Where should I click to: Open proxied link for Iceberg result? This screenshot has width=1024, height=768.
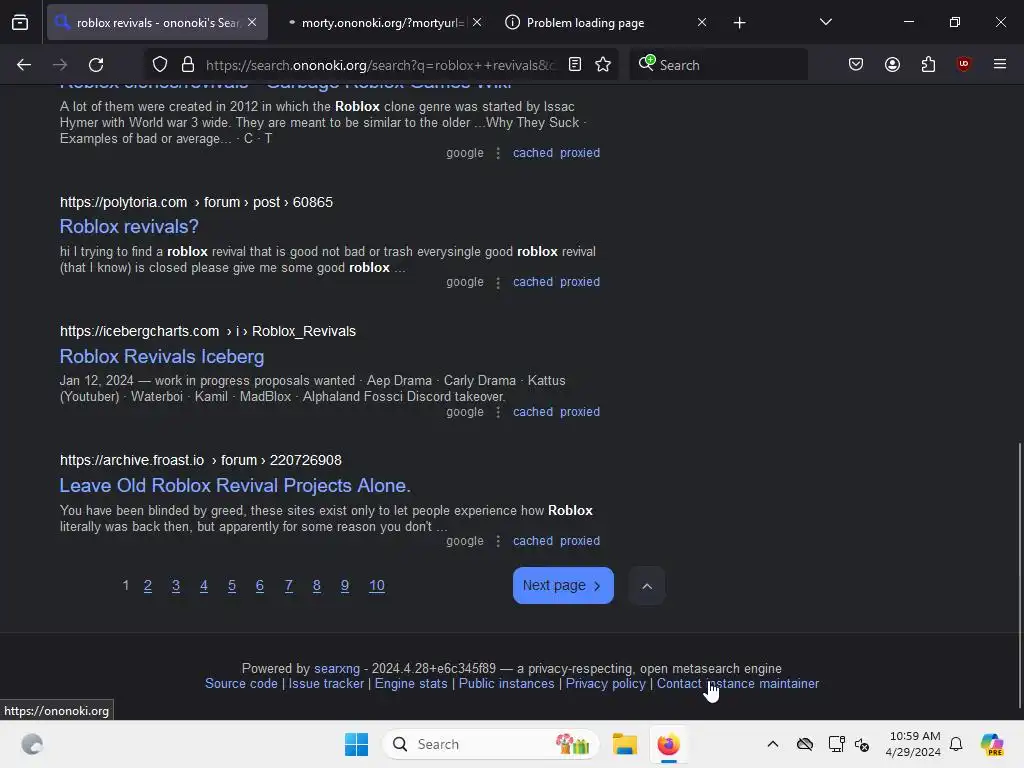coord(579,411)
